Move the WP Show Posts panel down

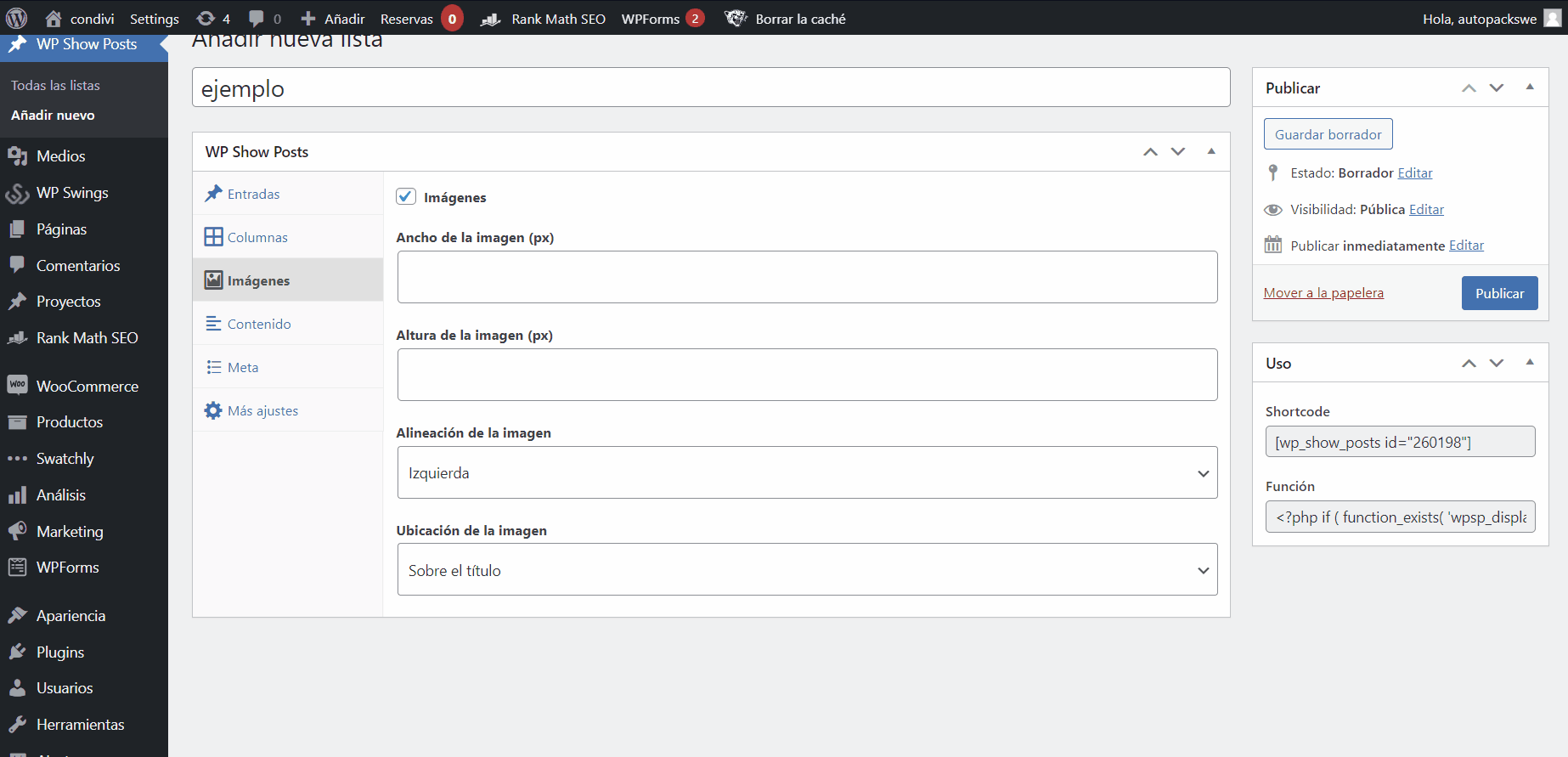[1178, 151]
